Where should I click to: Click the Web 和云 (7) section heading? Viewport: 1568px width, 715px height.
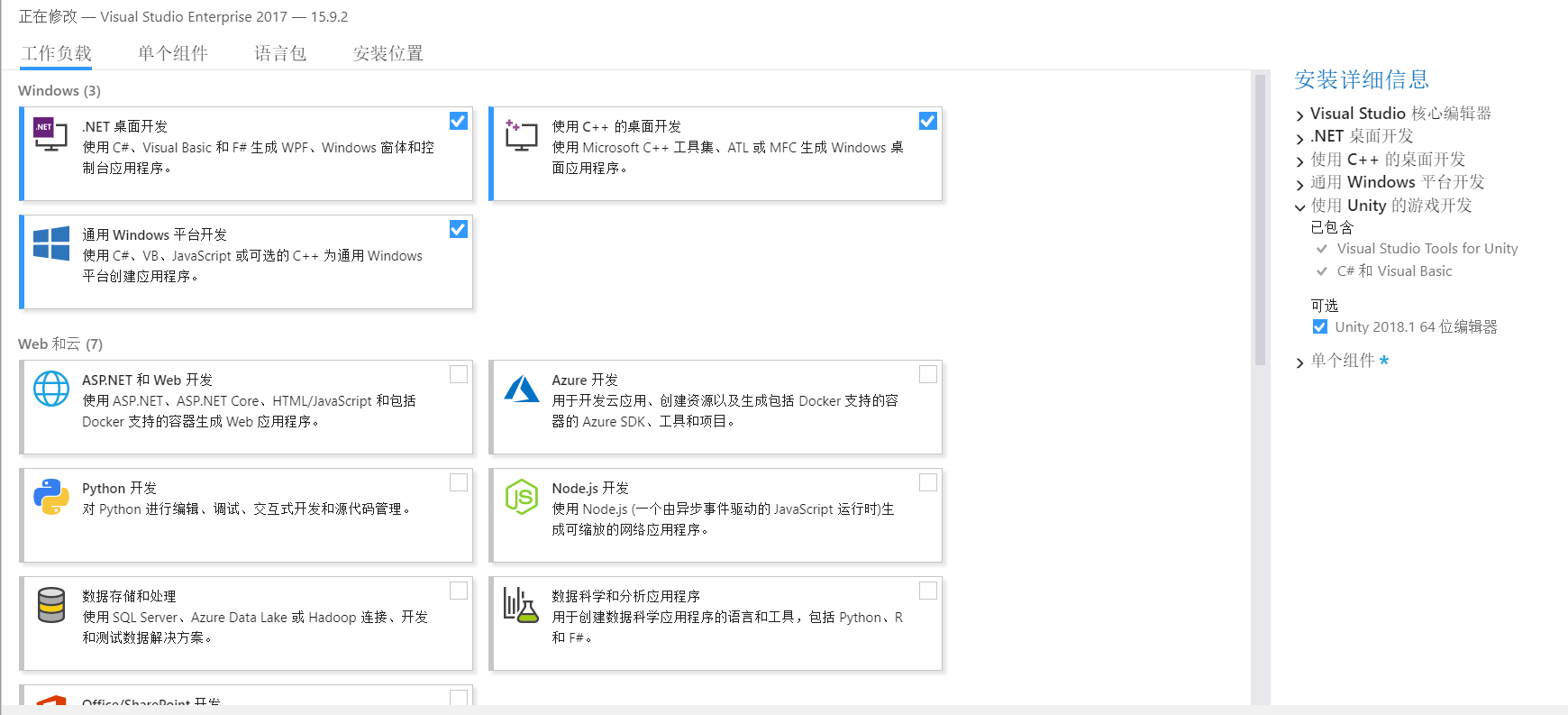click(x=60, y=344)
